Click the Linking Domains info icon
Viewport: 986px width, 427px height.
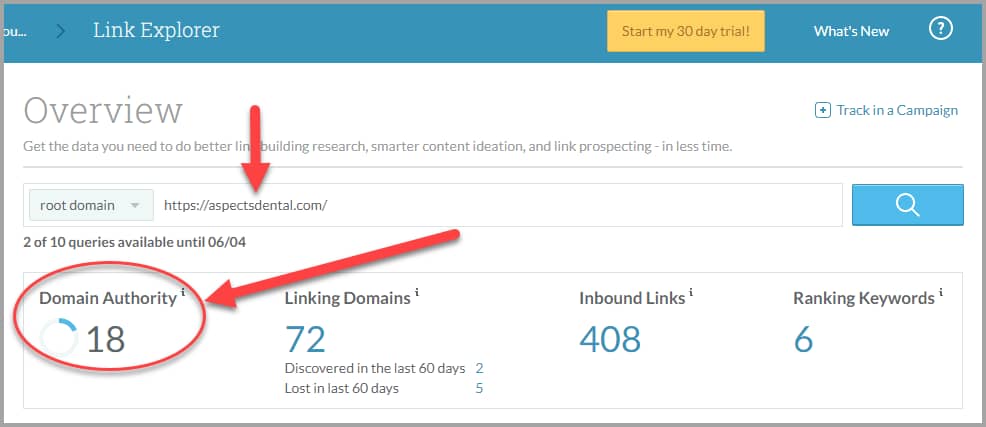click(x=417, y=292)
